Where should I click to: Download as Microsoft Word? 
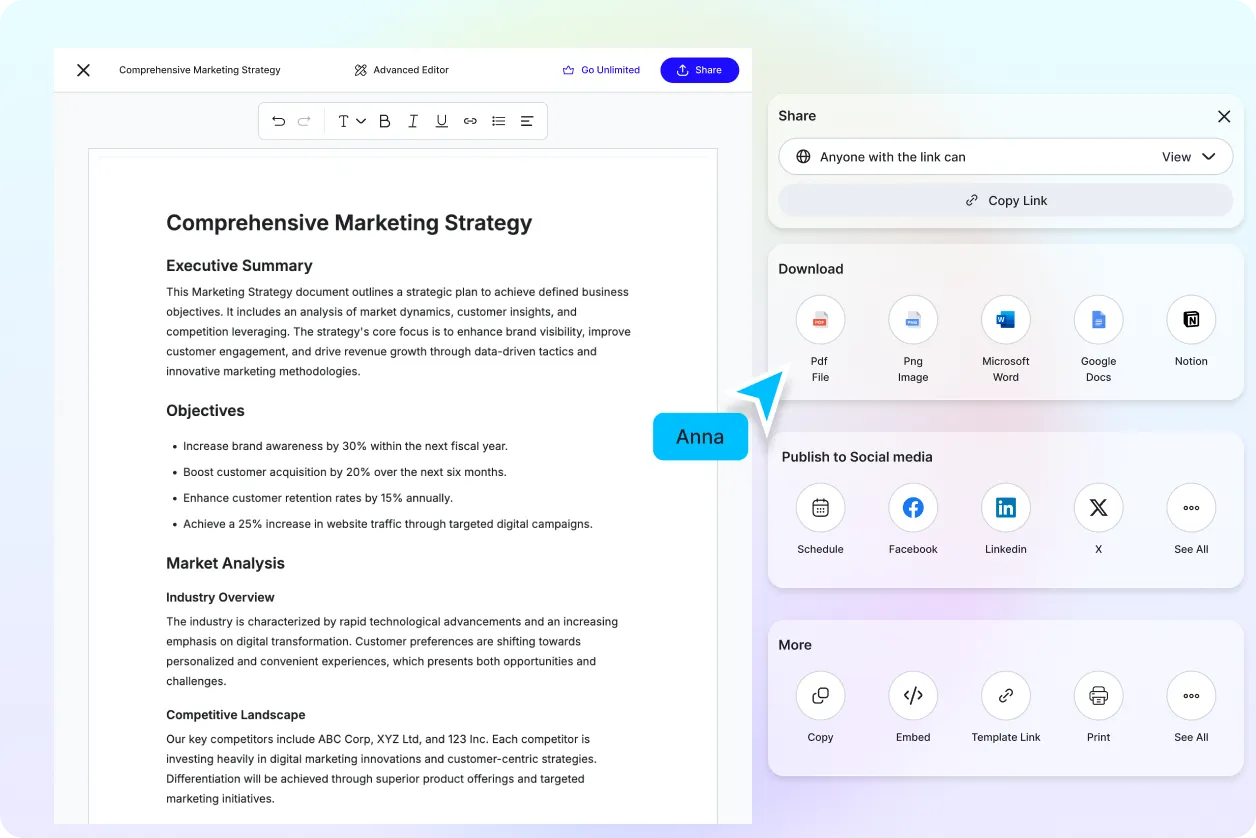pyautogui.click(x=1005, y=319)
